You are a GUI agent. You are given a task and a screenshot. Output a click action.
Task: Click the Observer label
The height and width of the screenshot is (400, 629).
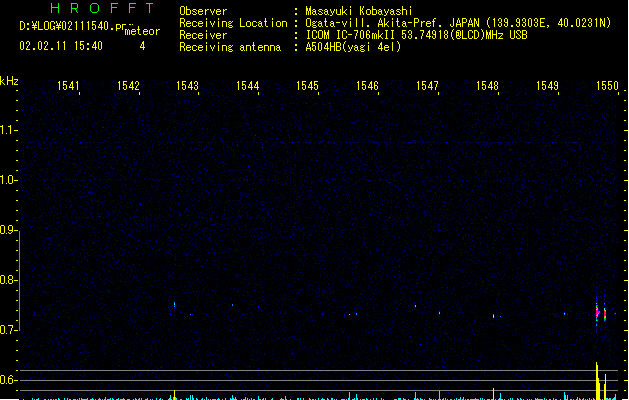coord(203,11)
